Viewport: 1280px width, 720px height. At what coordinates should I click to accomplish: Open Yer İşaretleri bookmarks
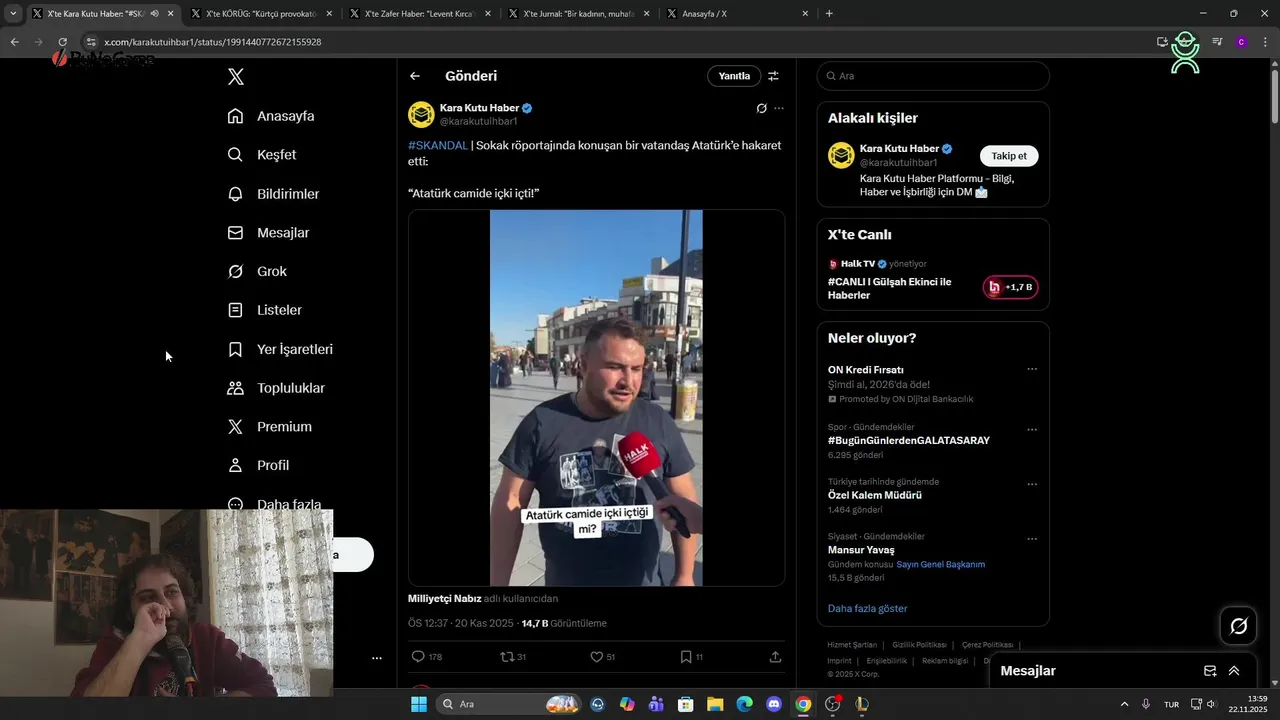[280, 350]
